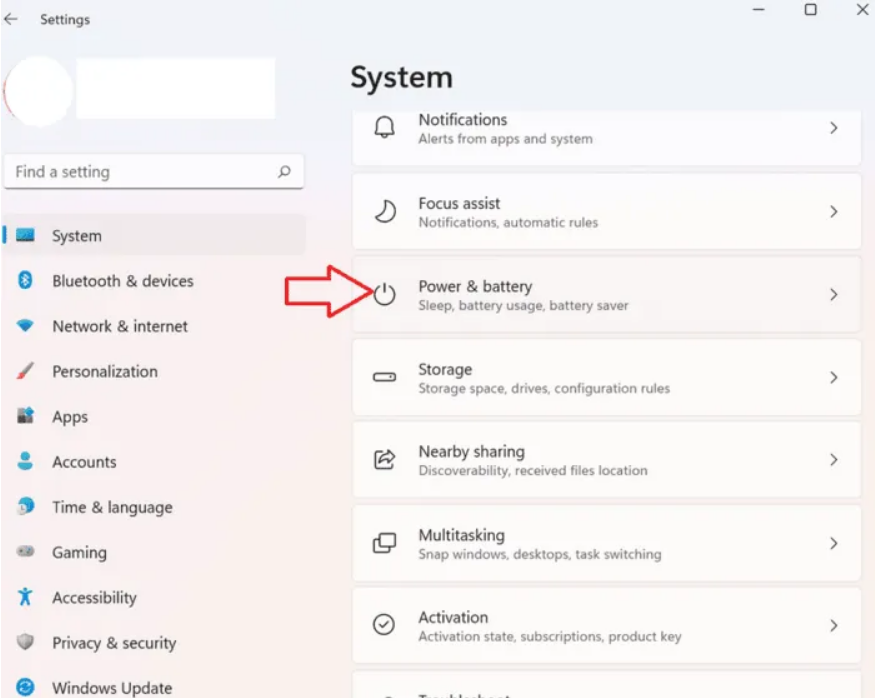Click the Bluetooth icon in the sidebar

click(26, 281)
